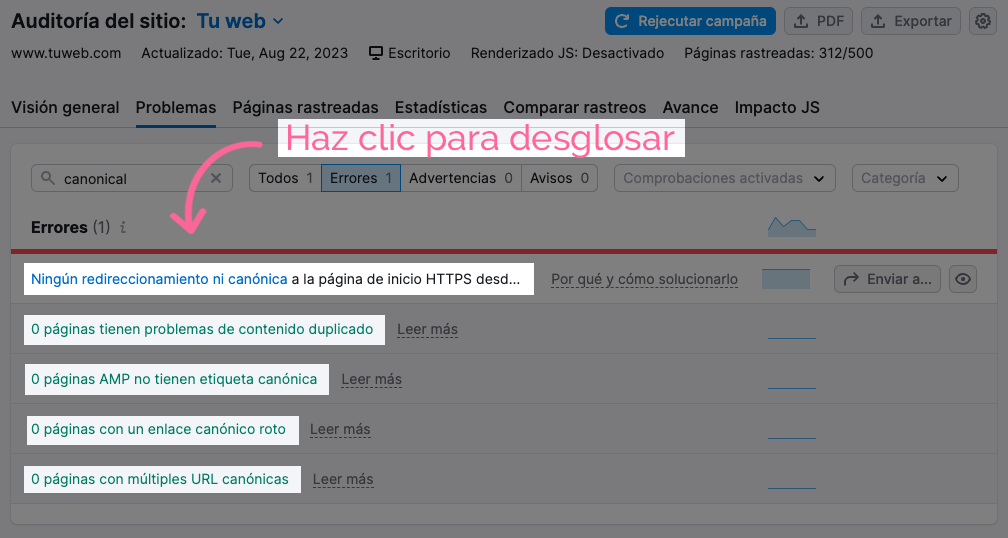Open Comparar rastreos tab
The height and width of the screenshot is (538, 1008).
[x=575, y=107]
